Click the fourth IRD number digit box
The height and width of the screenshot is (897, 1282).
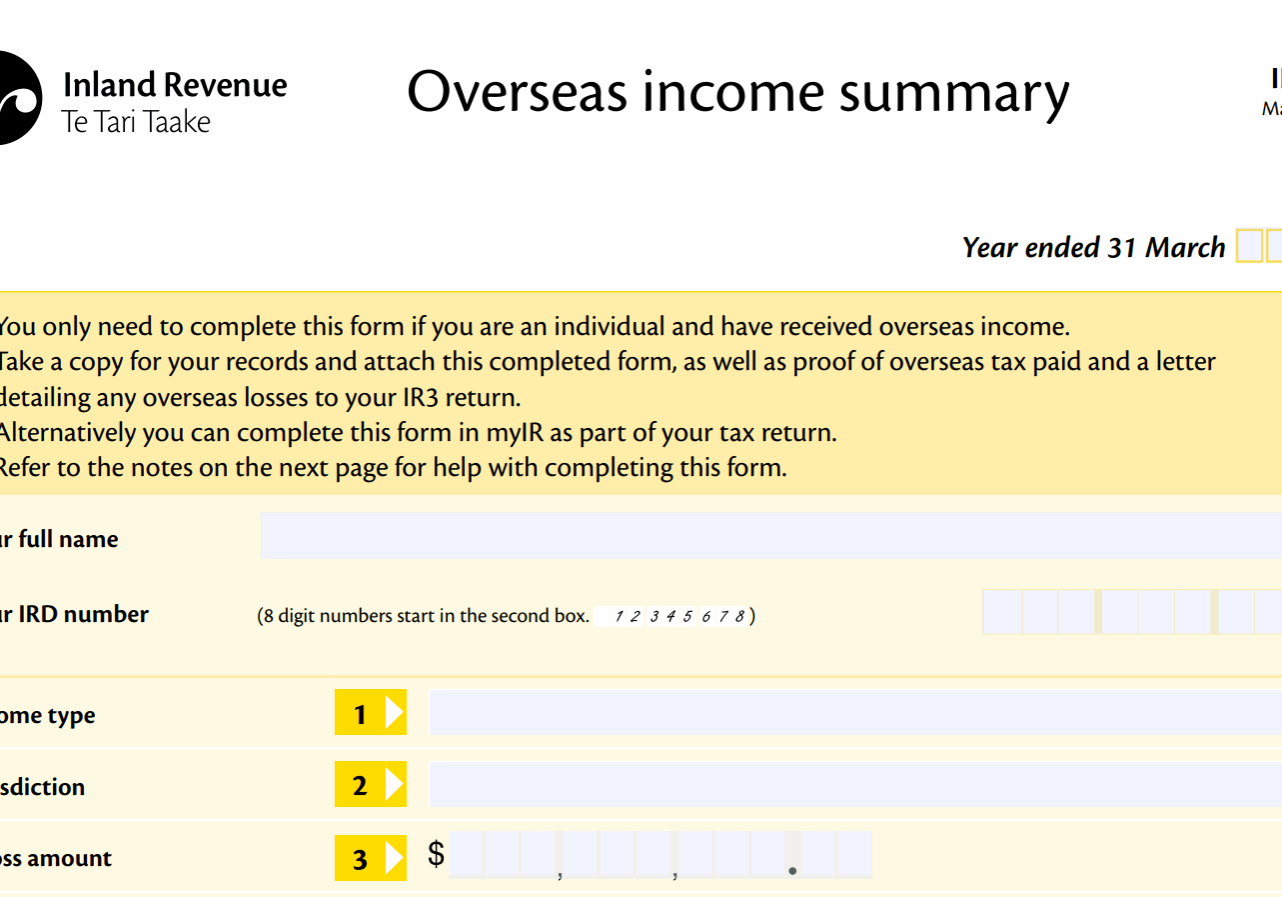1120,612
